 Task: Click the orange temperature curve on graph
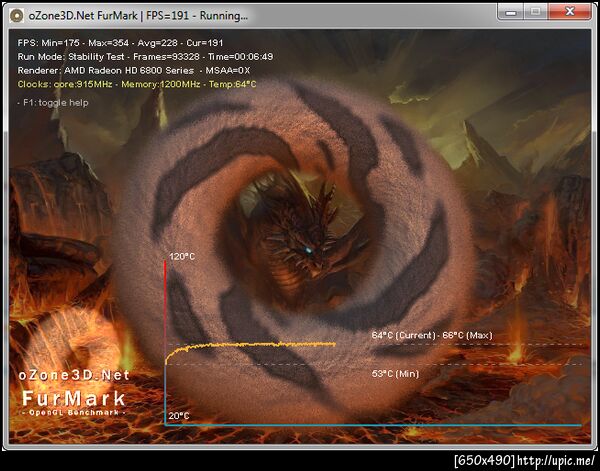251,346
